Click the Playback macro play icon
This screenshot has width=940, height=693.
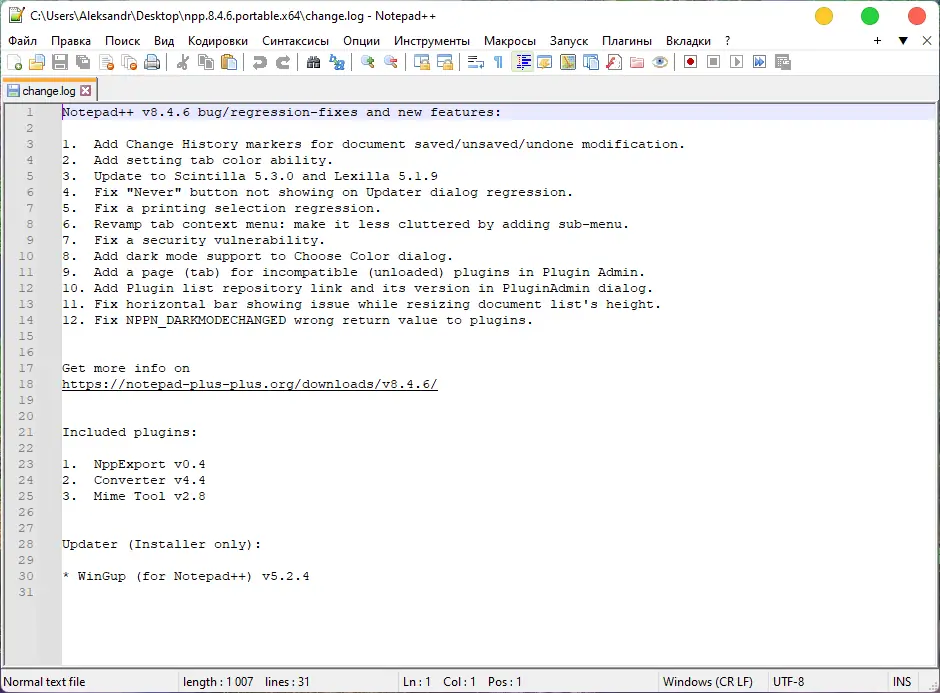coord(736,62)
